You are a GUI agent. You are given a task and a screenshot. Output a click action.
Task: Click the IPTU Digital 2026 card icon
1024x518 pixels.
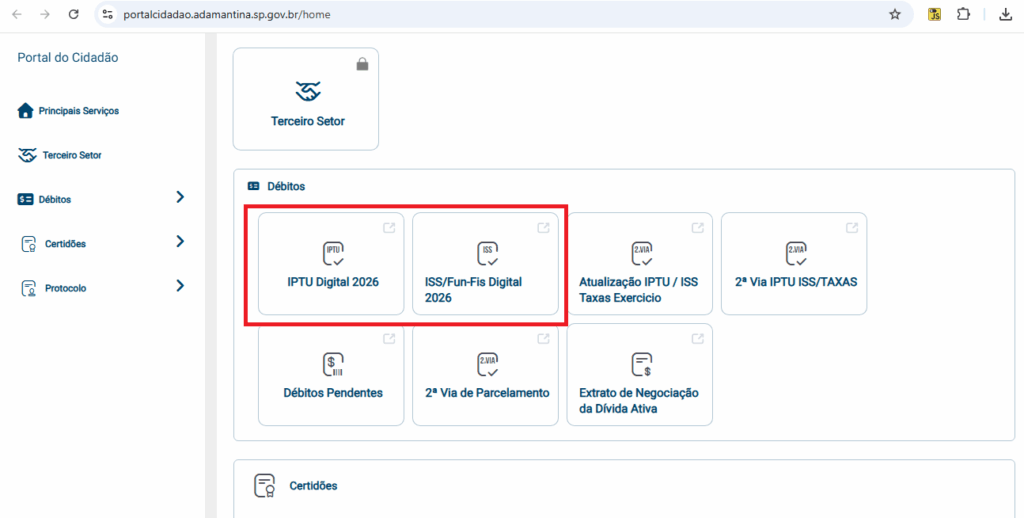coord(332,253)
